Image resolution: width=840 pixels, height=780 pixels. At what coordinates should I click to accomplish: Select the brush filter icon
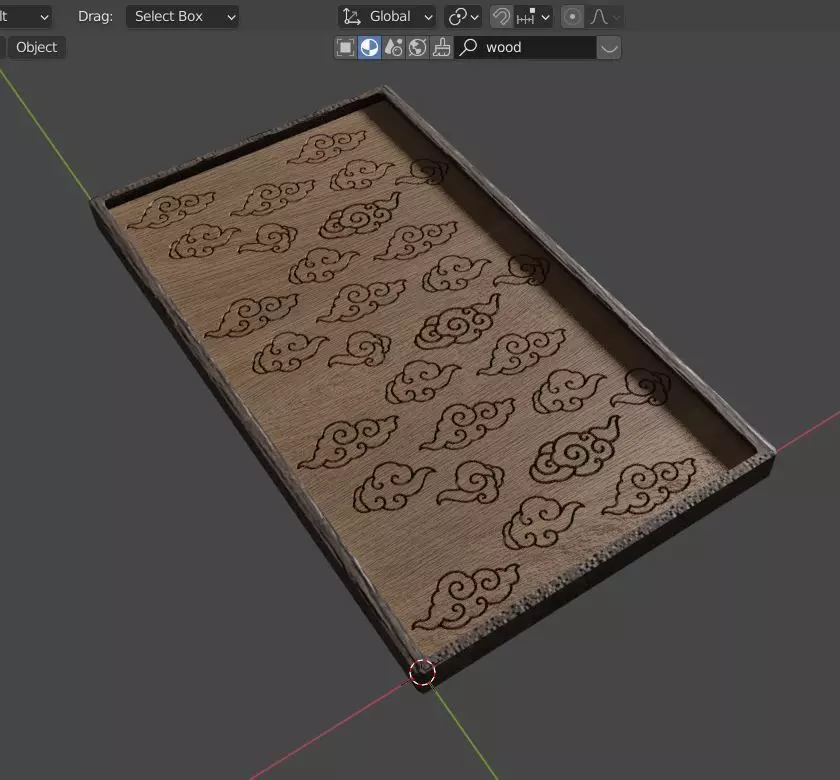441,48
